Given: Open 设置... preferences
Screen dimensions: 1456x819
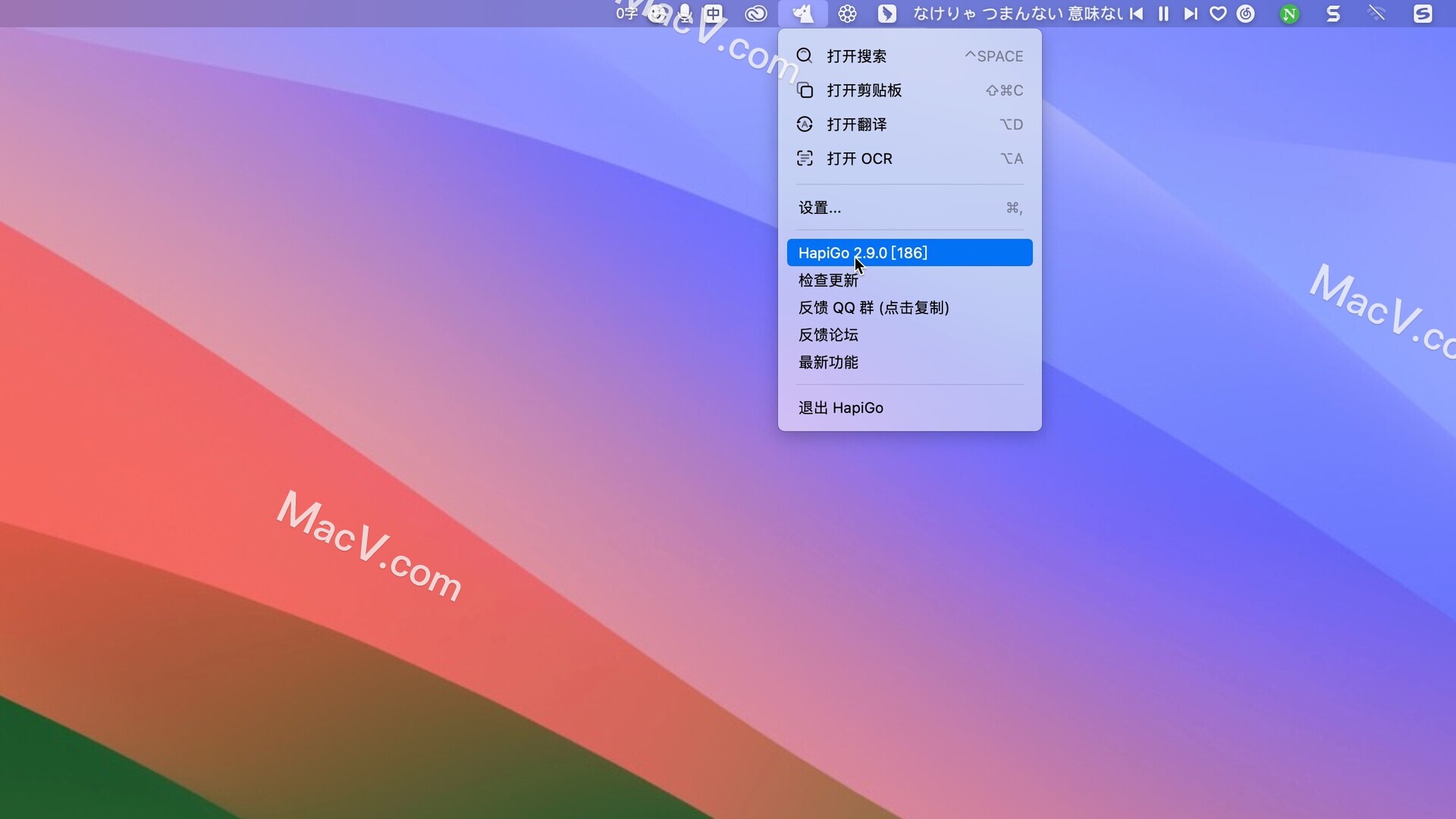Looking at the screenshot, I should pyautogui.click(x=909, y=208).
